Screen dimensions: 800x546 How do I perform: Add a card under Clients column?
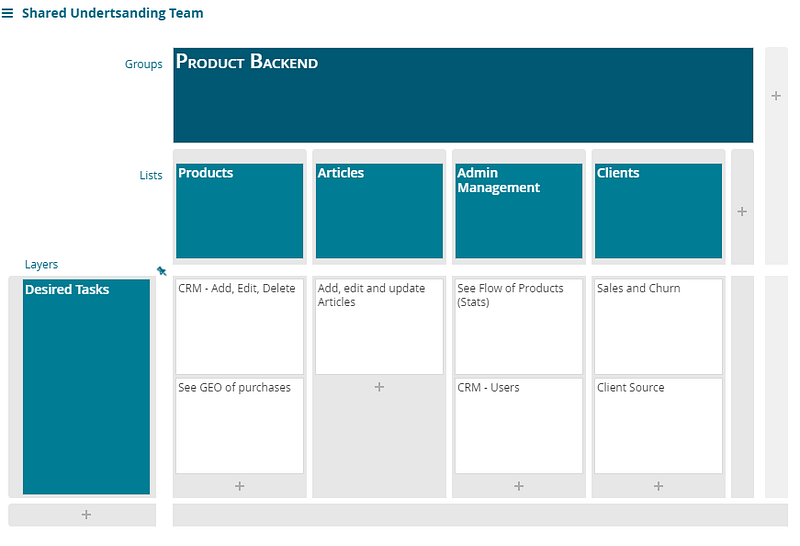coord(659,486)
